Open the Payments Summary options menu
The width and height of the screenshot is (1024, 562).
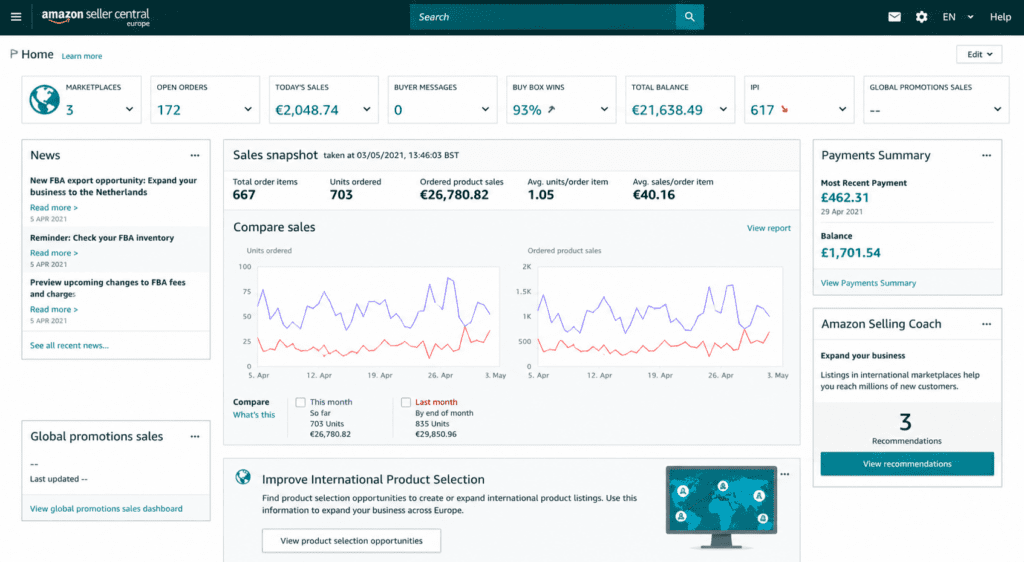[986, 155]
